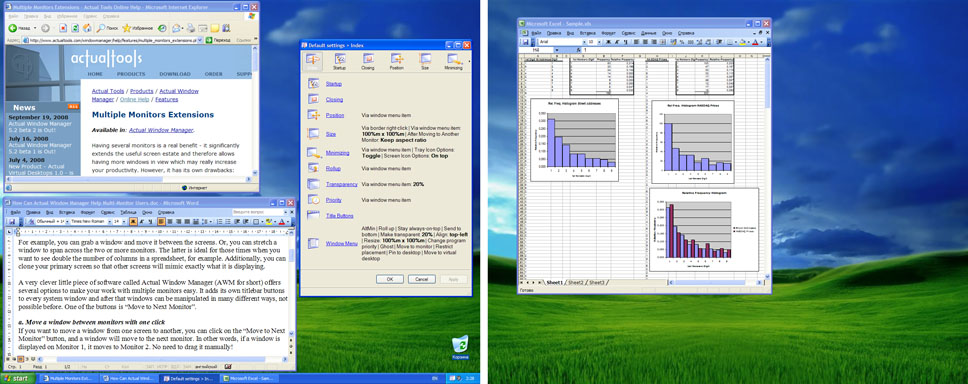The width and height of the screenshot is (968, 384).
Task: Open the Excel Name Box dropdown
Action: click(557, 50)
